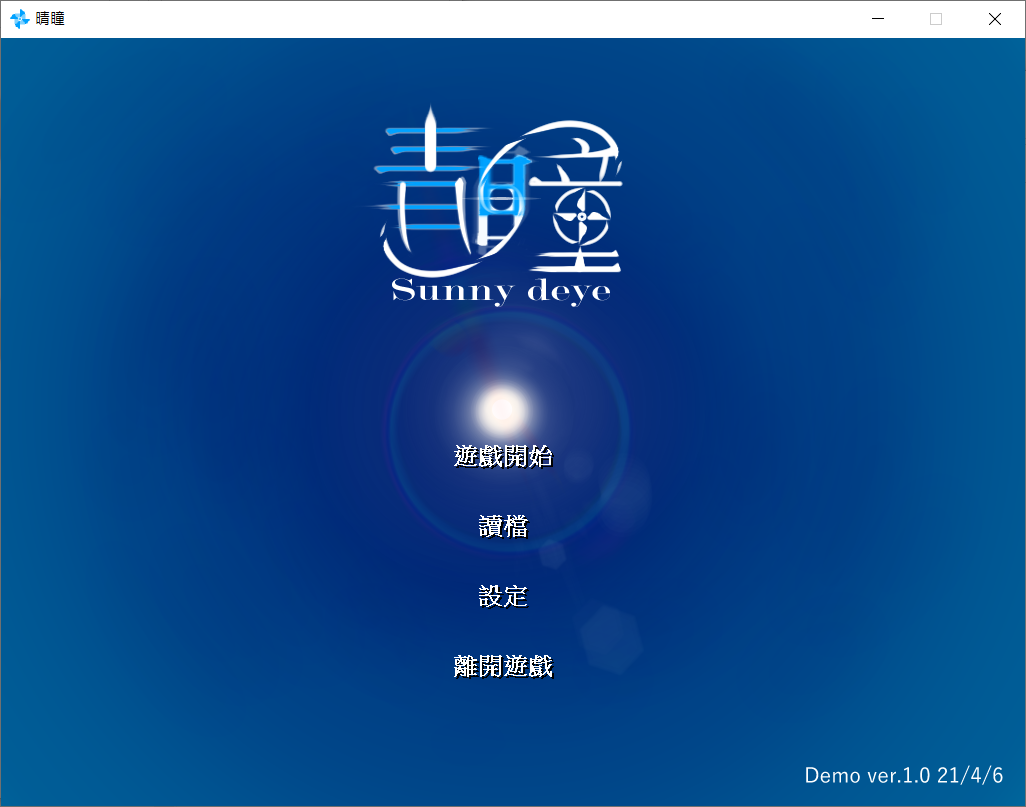Open the 讀檔 load save menu

(503, 527)
